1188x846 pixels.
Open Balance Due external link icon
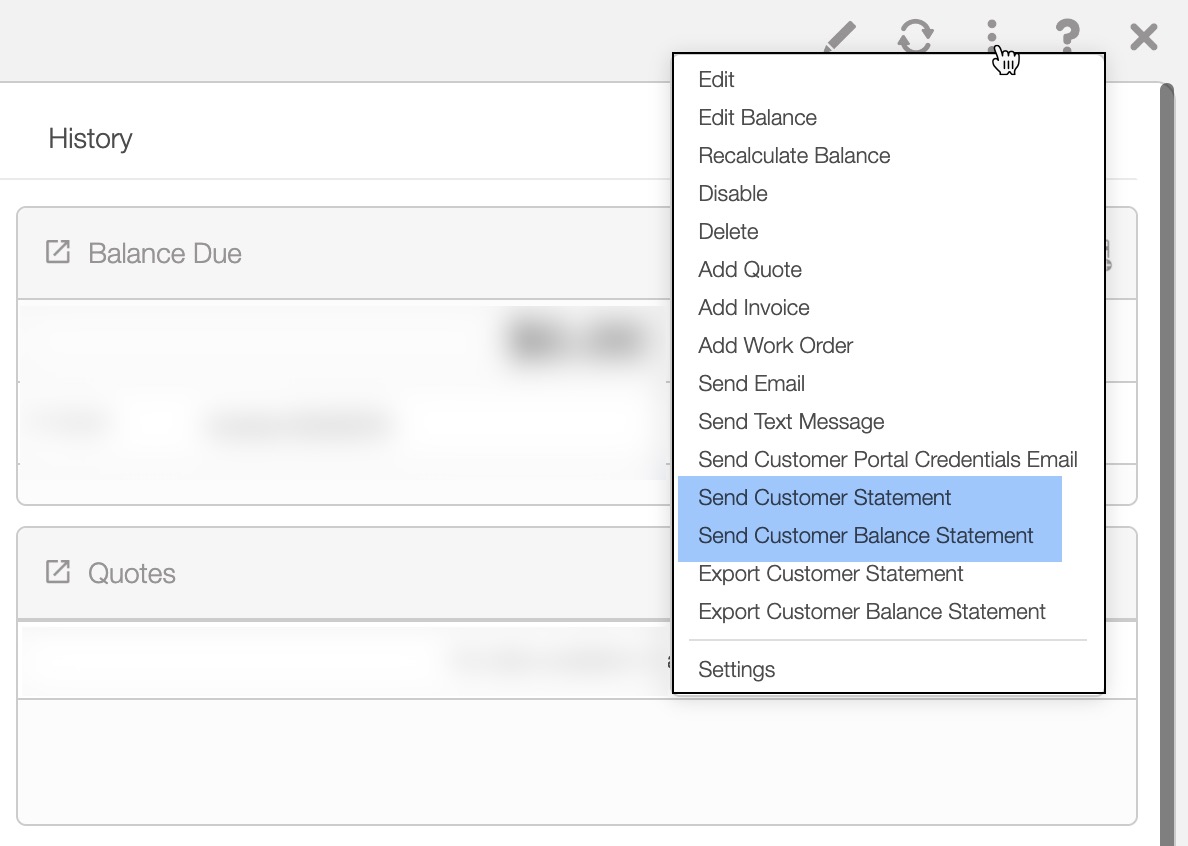[x=58, y=252]
